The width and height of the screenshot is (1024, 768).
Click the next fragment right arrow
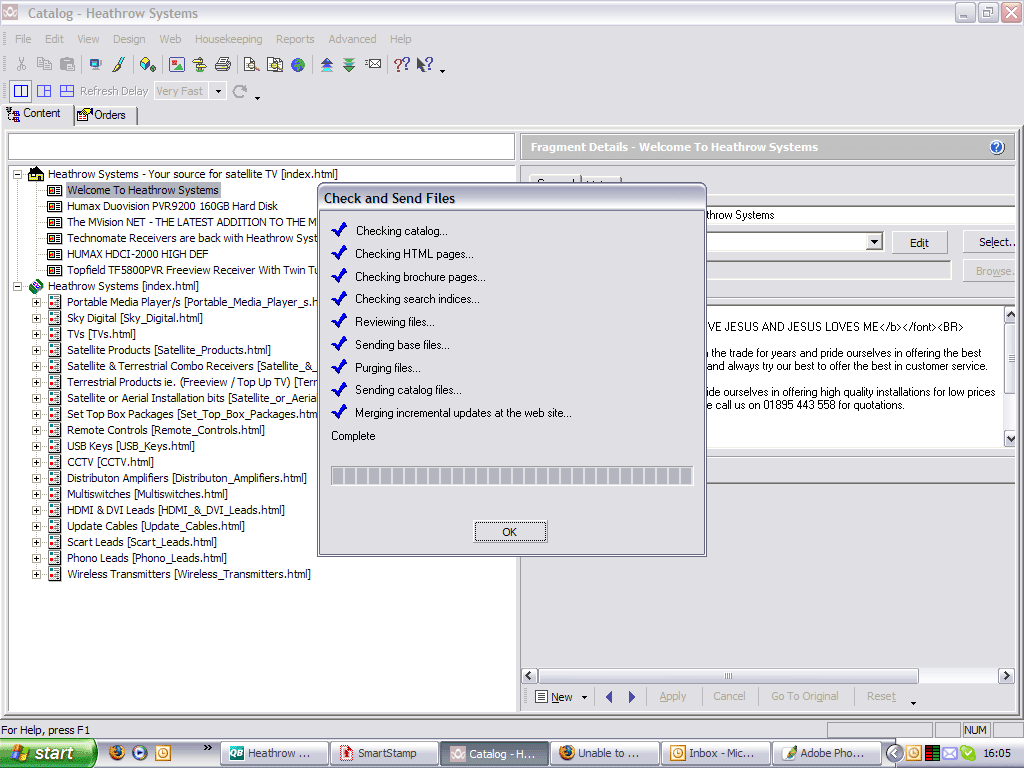pos(632,697)
